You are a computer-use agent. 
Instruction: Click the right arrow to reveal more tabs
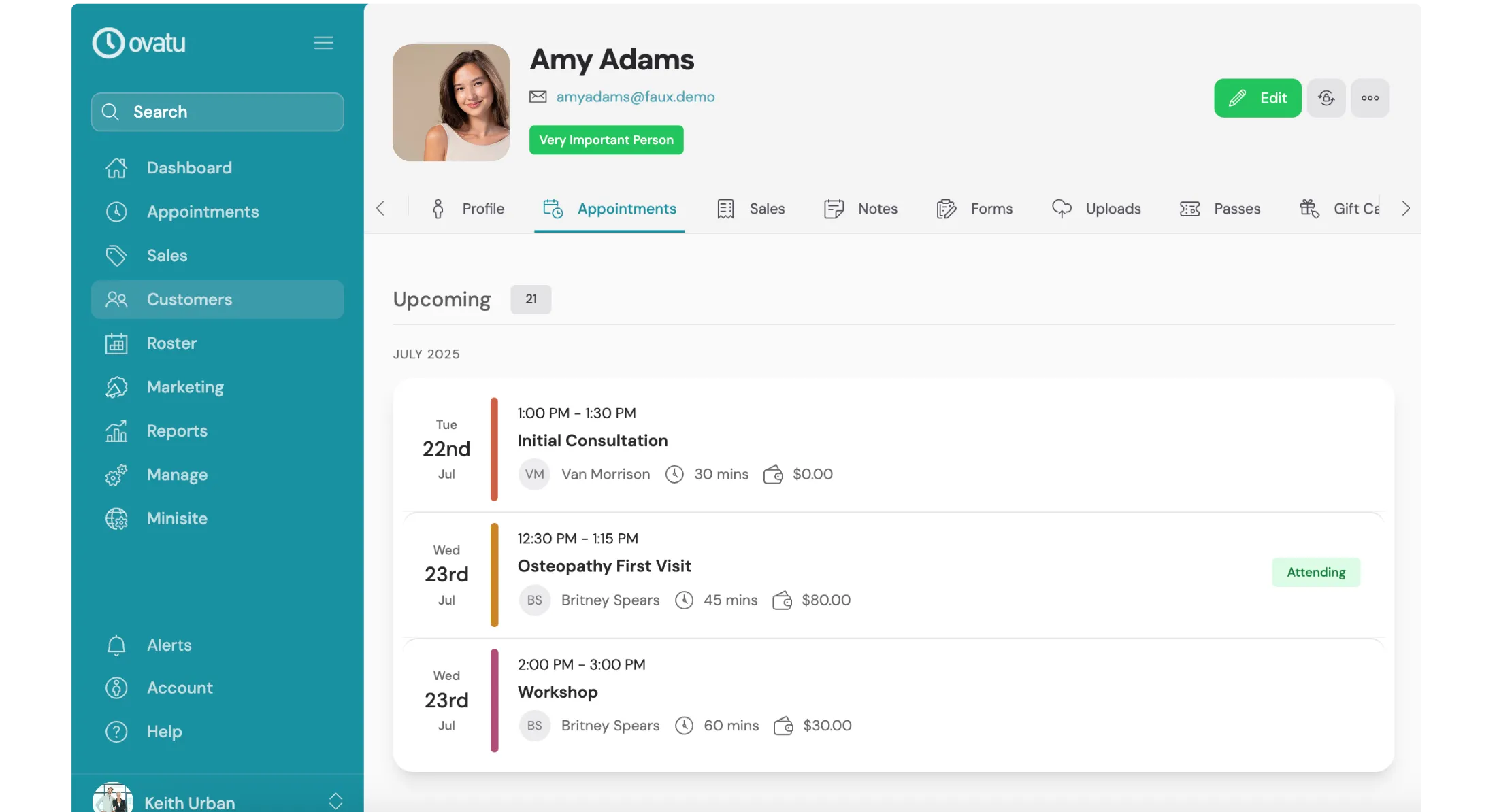pos(1406,208)
